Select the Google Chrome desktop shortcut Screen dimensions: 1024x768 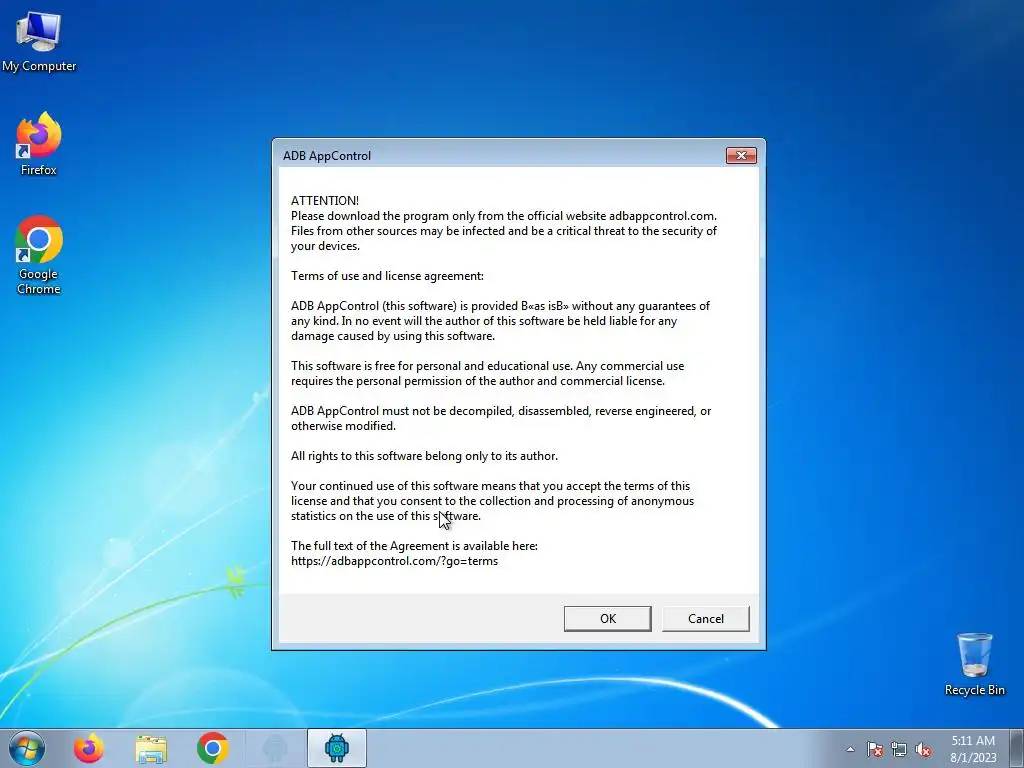(x=39, y=255)
